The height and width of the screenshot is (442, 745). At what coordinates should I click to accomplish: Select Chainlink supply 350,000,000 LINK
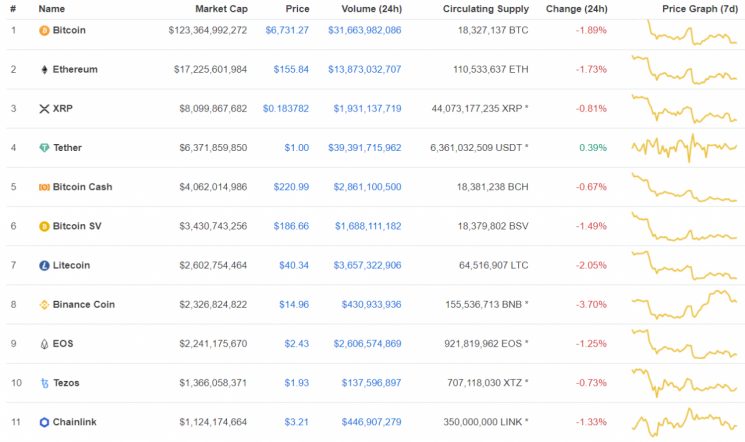coord(486,422)
